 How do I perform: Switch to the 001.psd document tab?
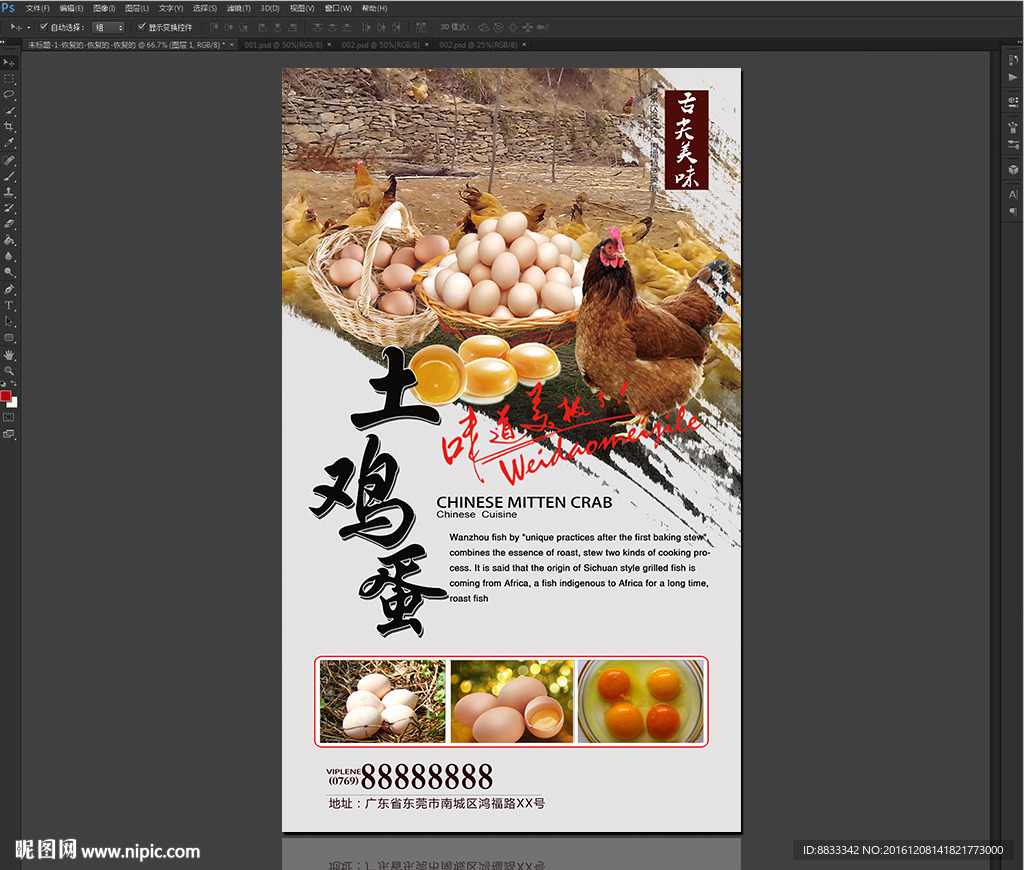click(x=283, y=45)
